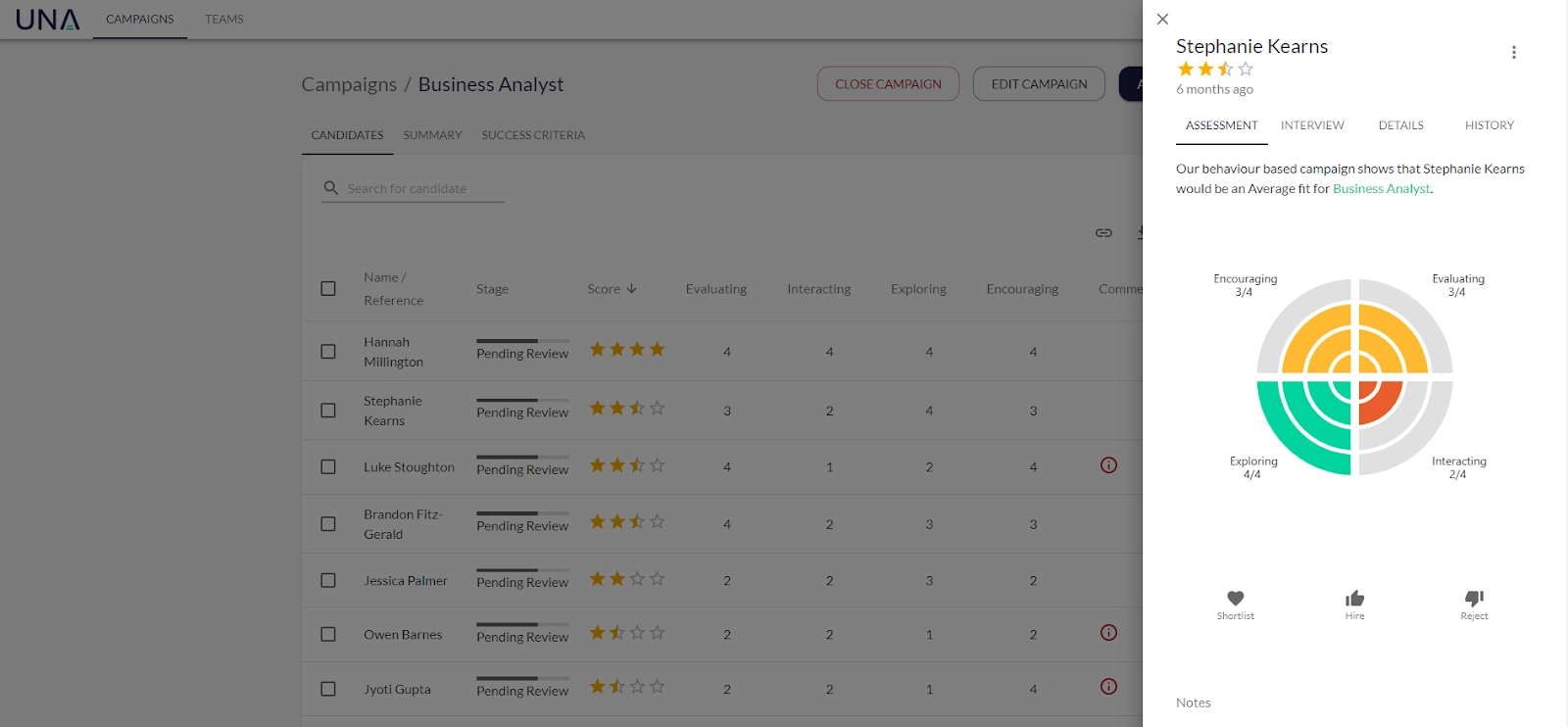The width and height of the screenshot is (1568, 727).
Task: Check the box for Jessica Palmer
Action: 328,580
